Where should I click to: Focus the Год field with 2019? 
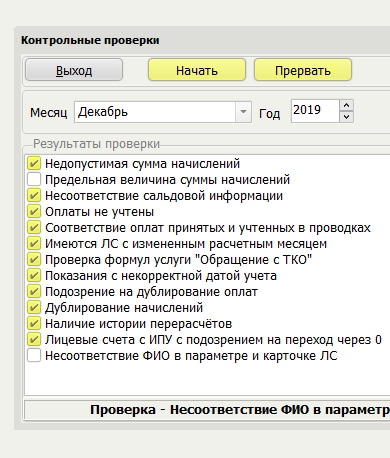coord(315,111)
